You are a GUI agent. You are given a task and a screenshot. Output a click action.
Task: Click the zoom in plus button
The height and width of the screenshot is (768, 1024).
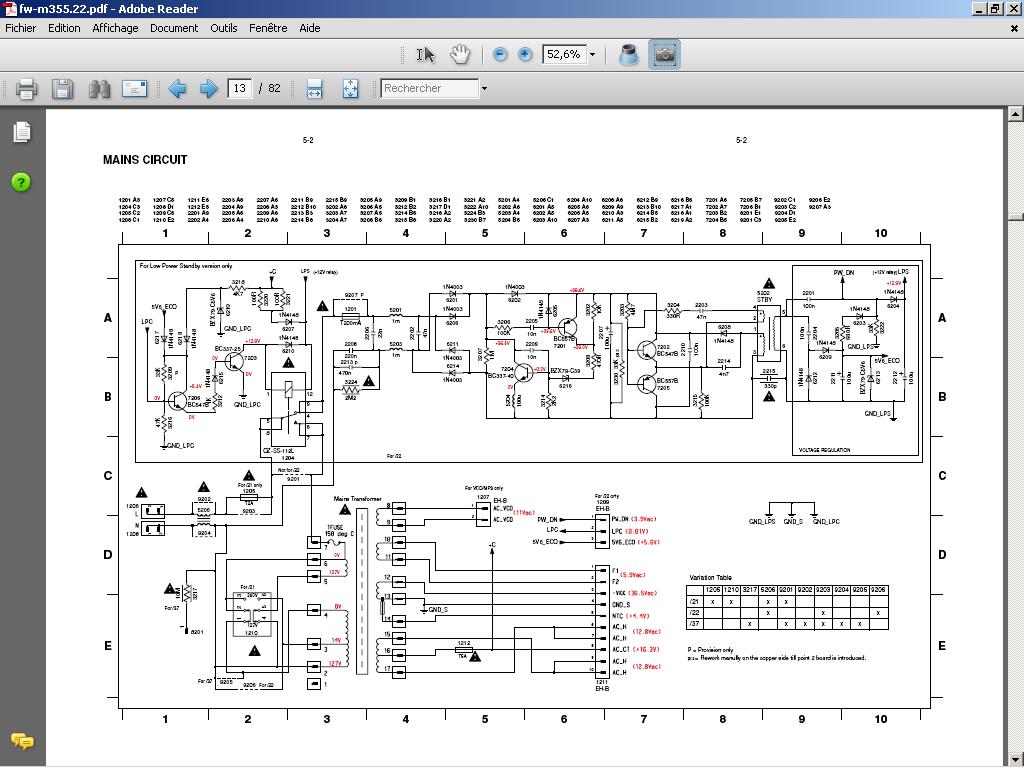pyautogui.click(x=524, y=54)
